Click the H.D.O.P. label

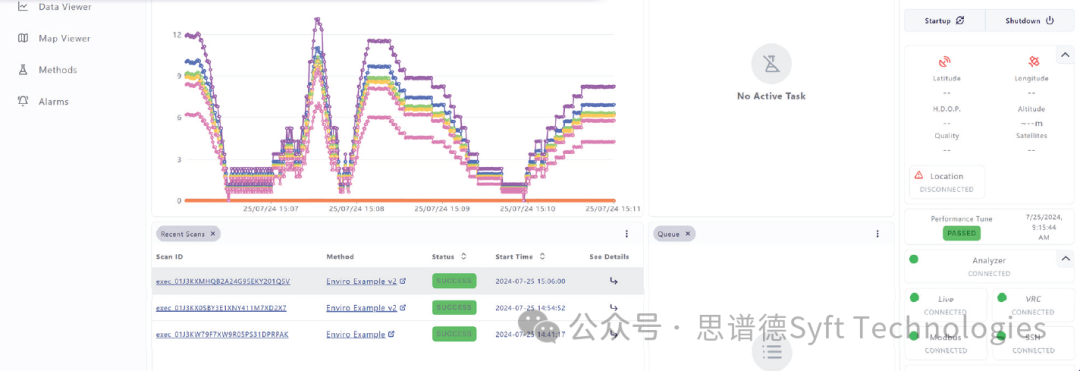tap(946, 109)
